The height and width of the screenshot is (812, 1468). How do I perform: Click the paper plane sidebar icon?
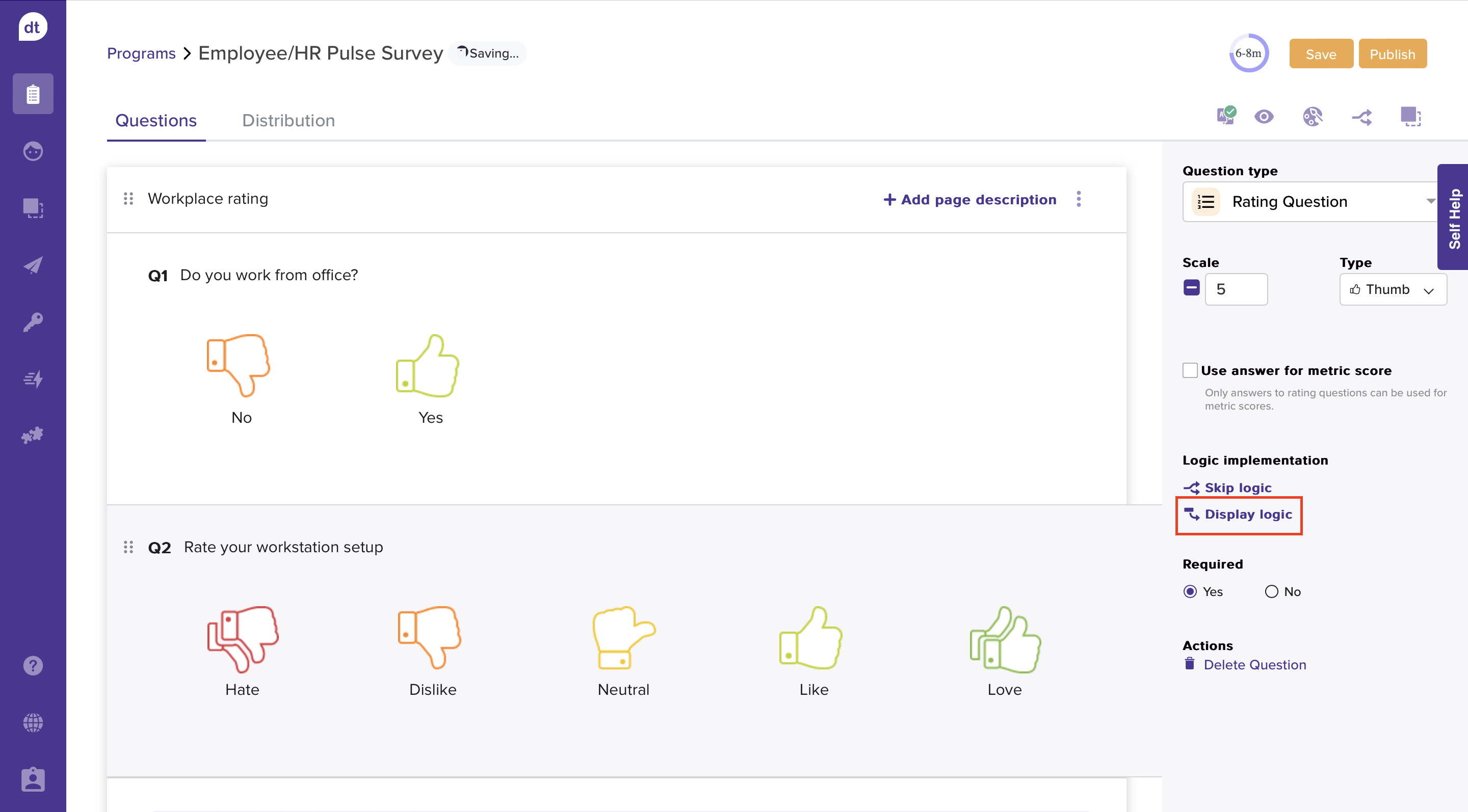33,265
